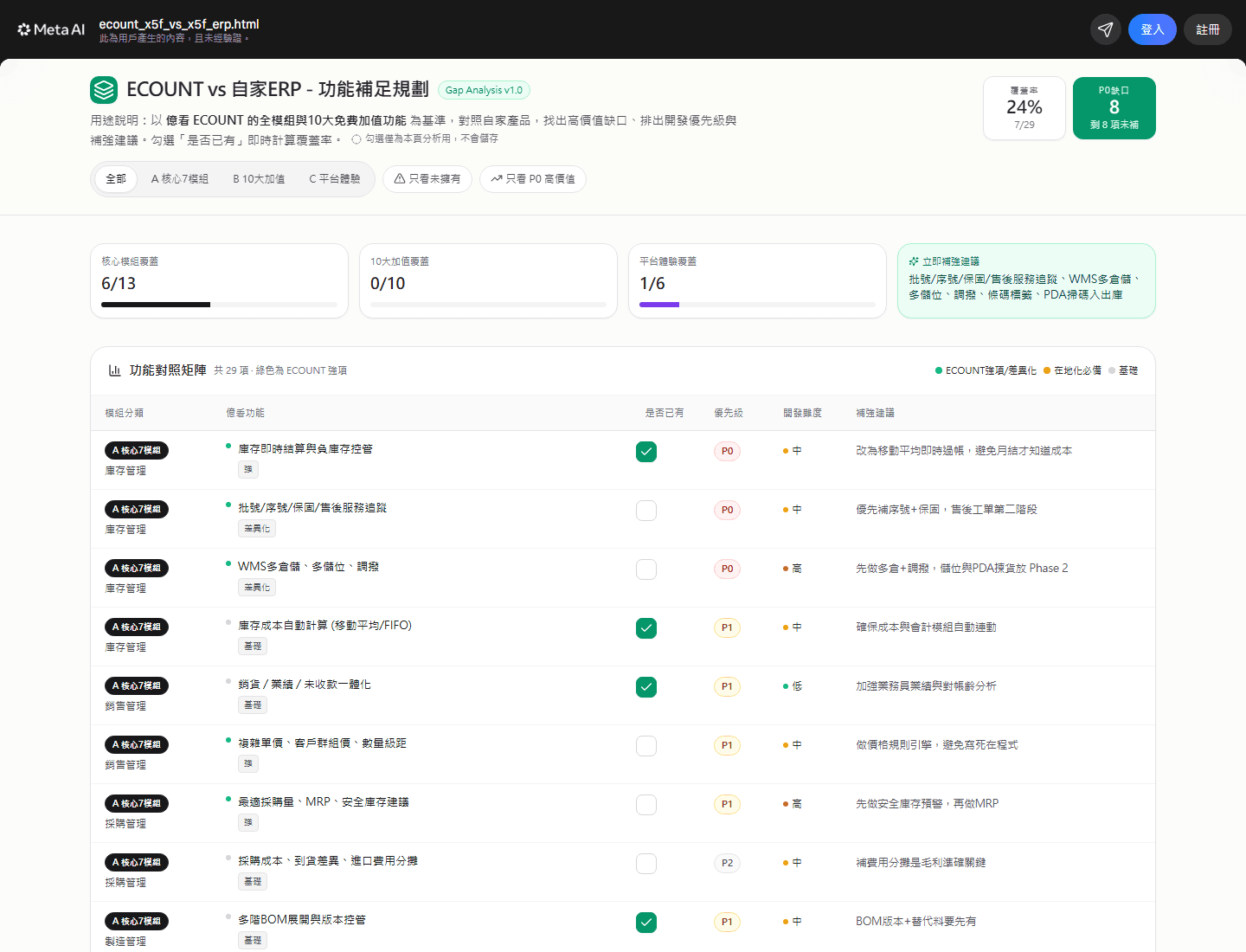Click the ecount_x5f_vs_x5f_erp.html file title
The width and height of the screenshot is (1246, 952).
(179, 24)
